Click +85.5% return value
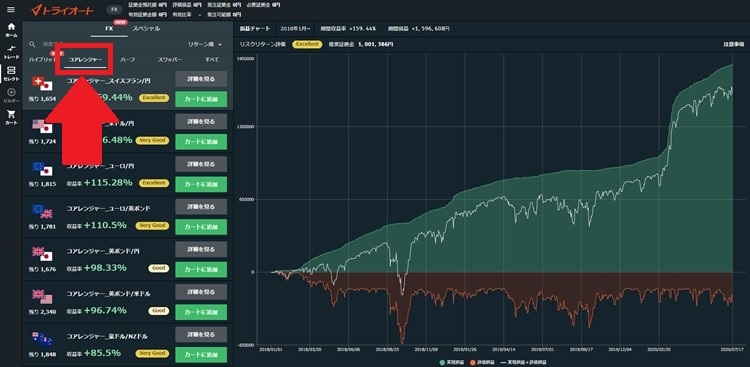The image size is (750, 367). (x=102, y=353)
